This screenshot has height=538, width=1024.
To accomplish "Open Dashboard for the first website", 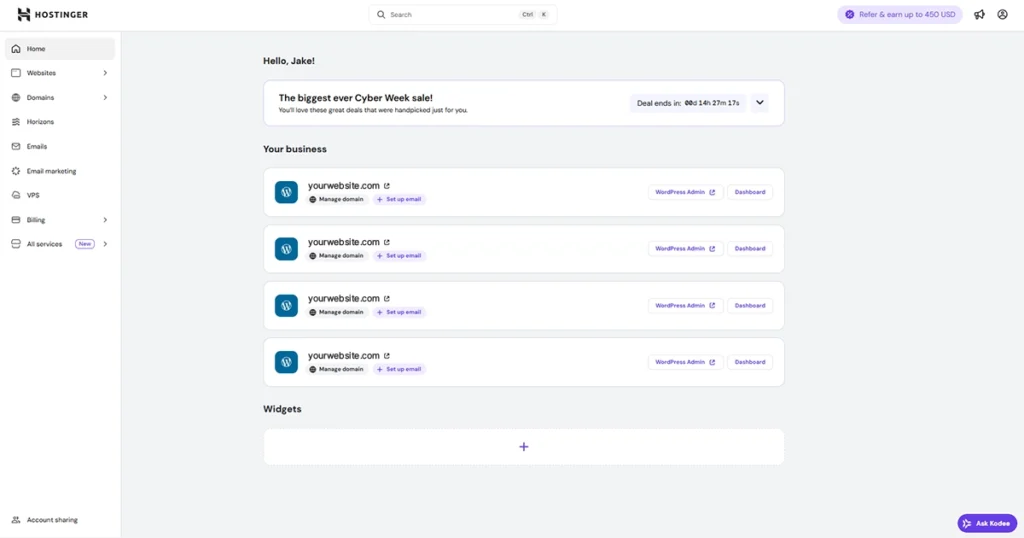I will [x=750, y=192].
